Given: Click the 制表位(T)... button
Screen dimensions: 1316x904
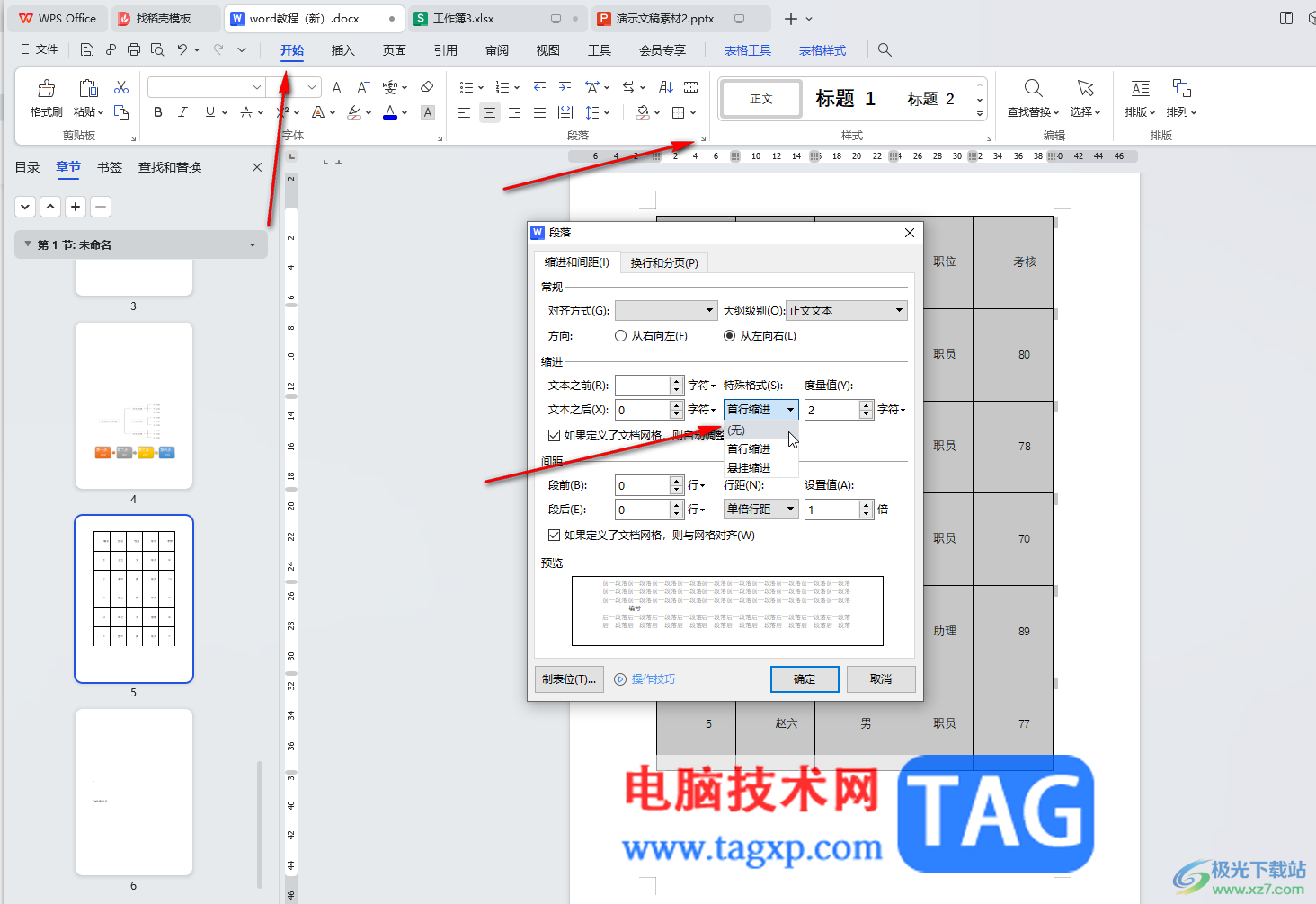Looking at the screenshot, I should [569, 679].
